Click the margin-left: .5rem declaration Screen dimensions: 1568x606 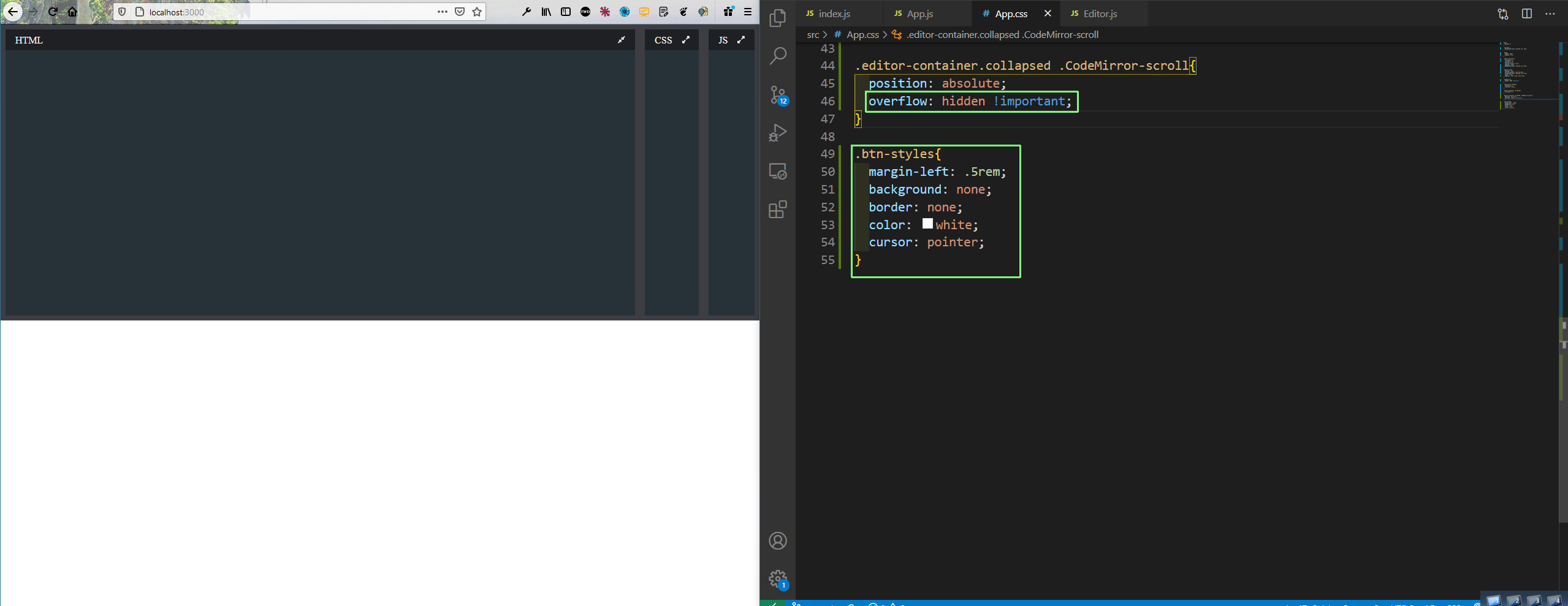(x=937, y=172)
